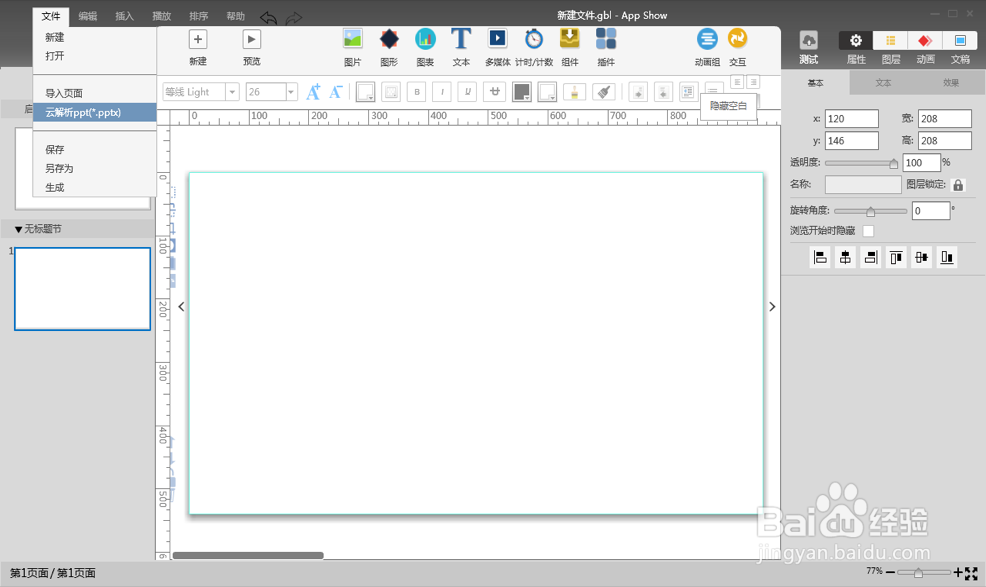This screenshot has width=986, height=587.
Task: Toggle italic formatting button
Action: point(442,92)
